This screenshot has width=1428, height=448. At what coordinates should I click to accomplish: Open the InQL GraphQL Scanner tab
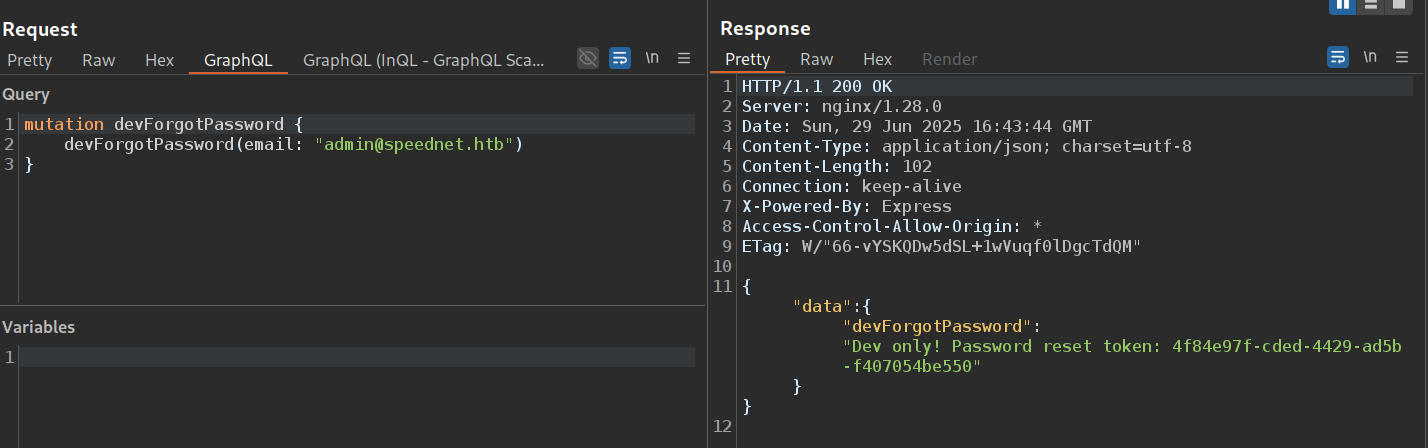click(x=424, y=60)
